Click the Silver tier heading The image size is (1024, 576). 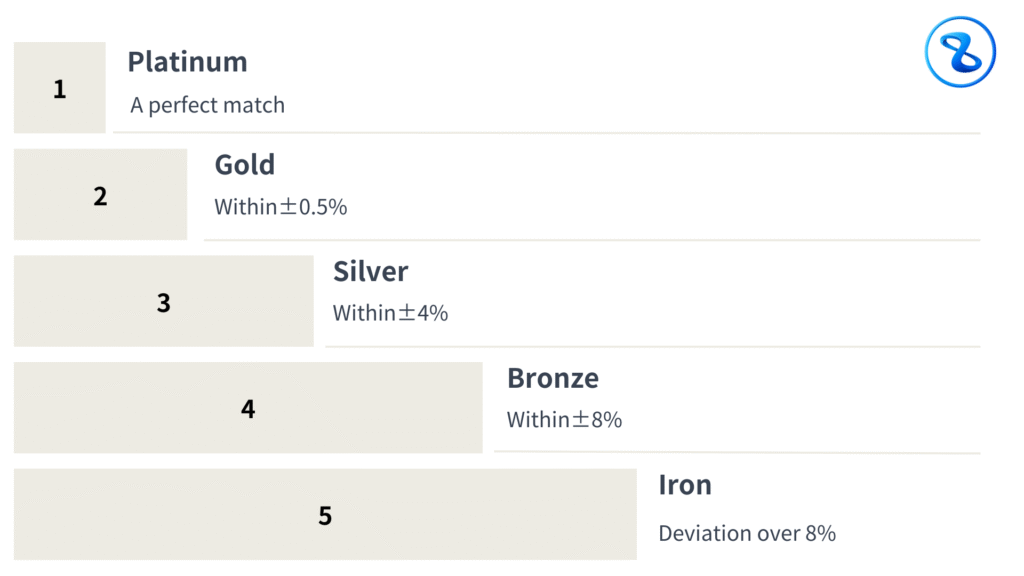(371, 272)
